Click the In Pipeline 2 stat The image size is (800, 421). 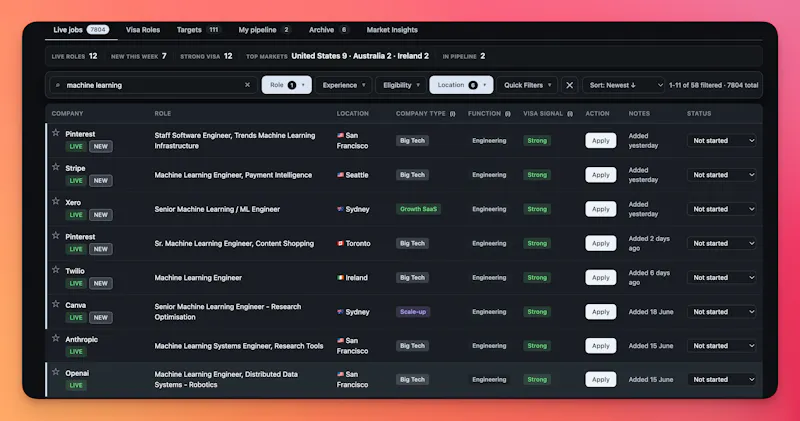464,56
